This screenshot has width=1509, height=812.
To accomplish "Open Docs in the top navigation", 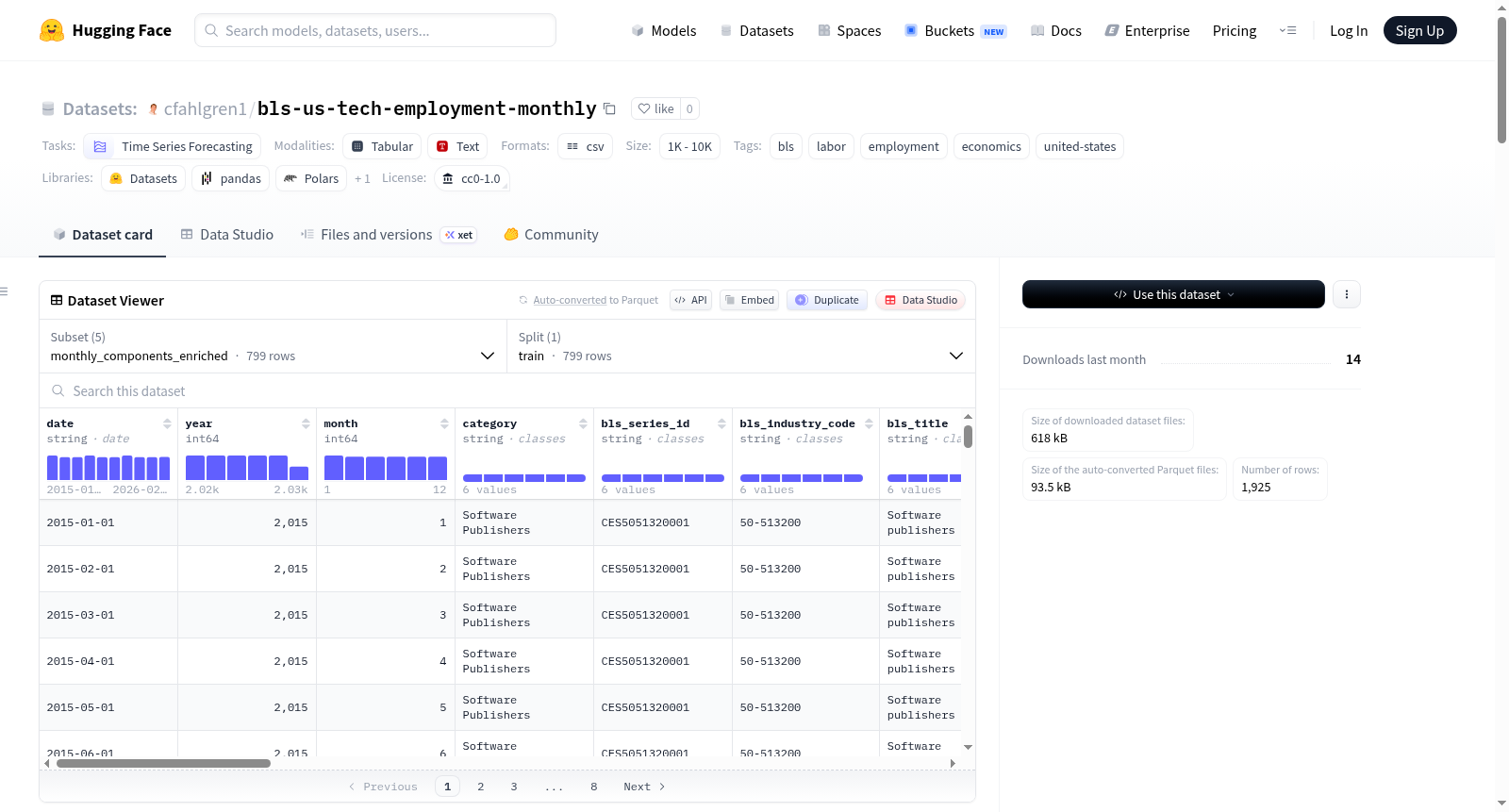I will pos(1056,30).
